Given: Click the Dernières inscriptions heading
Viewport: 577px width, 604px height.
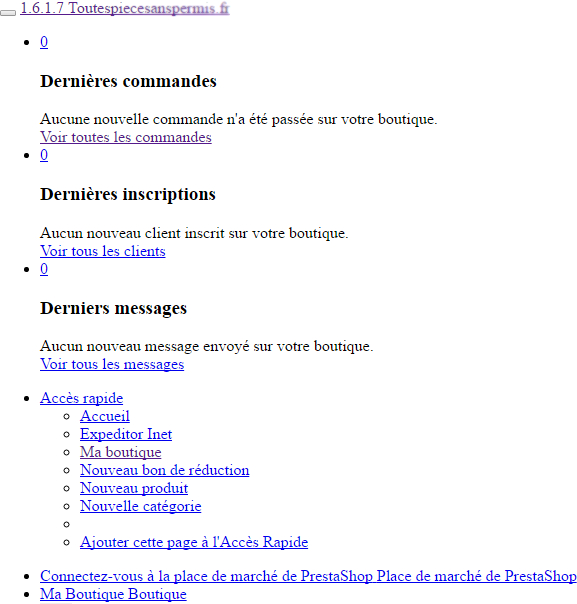Looking at the screenshot, I should pos(128,195).
